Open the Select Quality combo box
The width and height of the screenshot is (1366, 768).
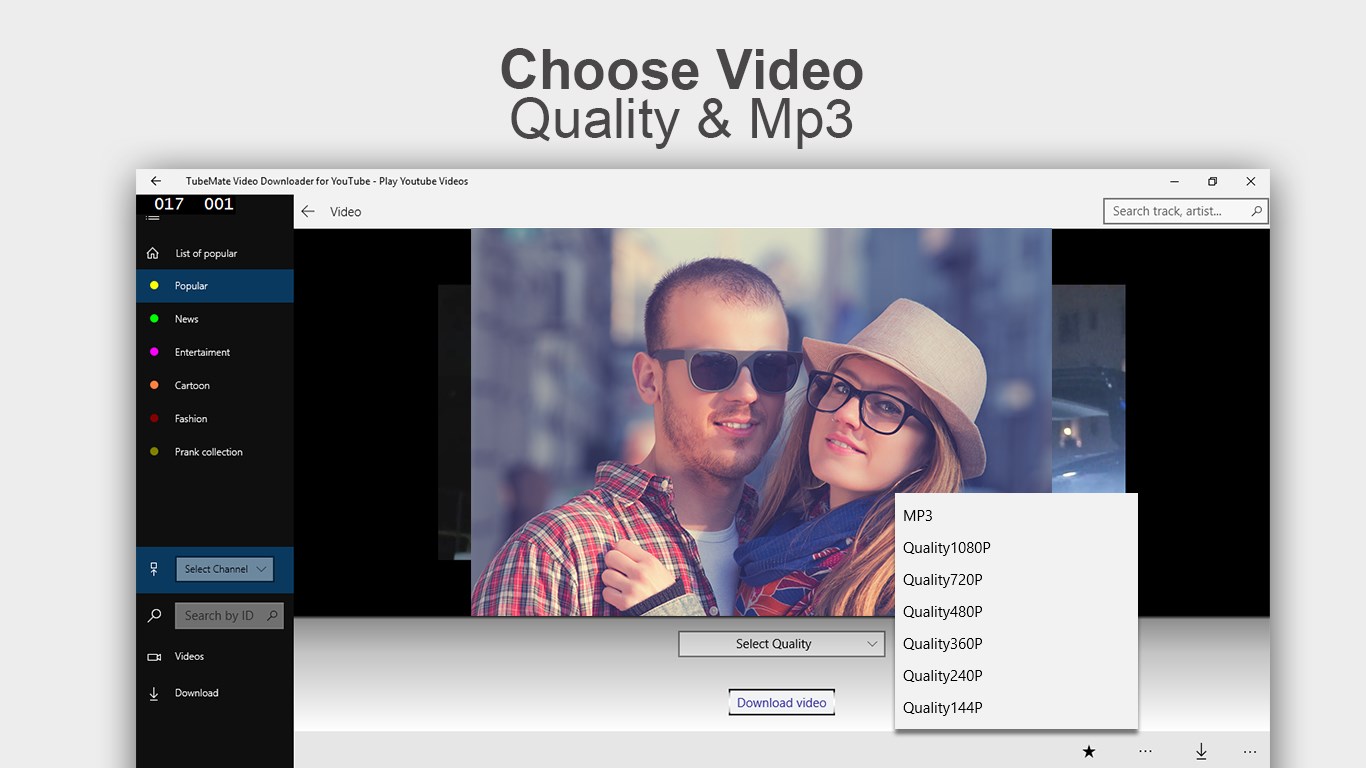coord(782,644)
